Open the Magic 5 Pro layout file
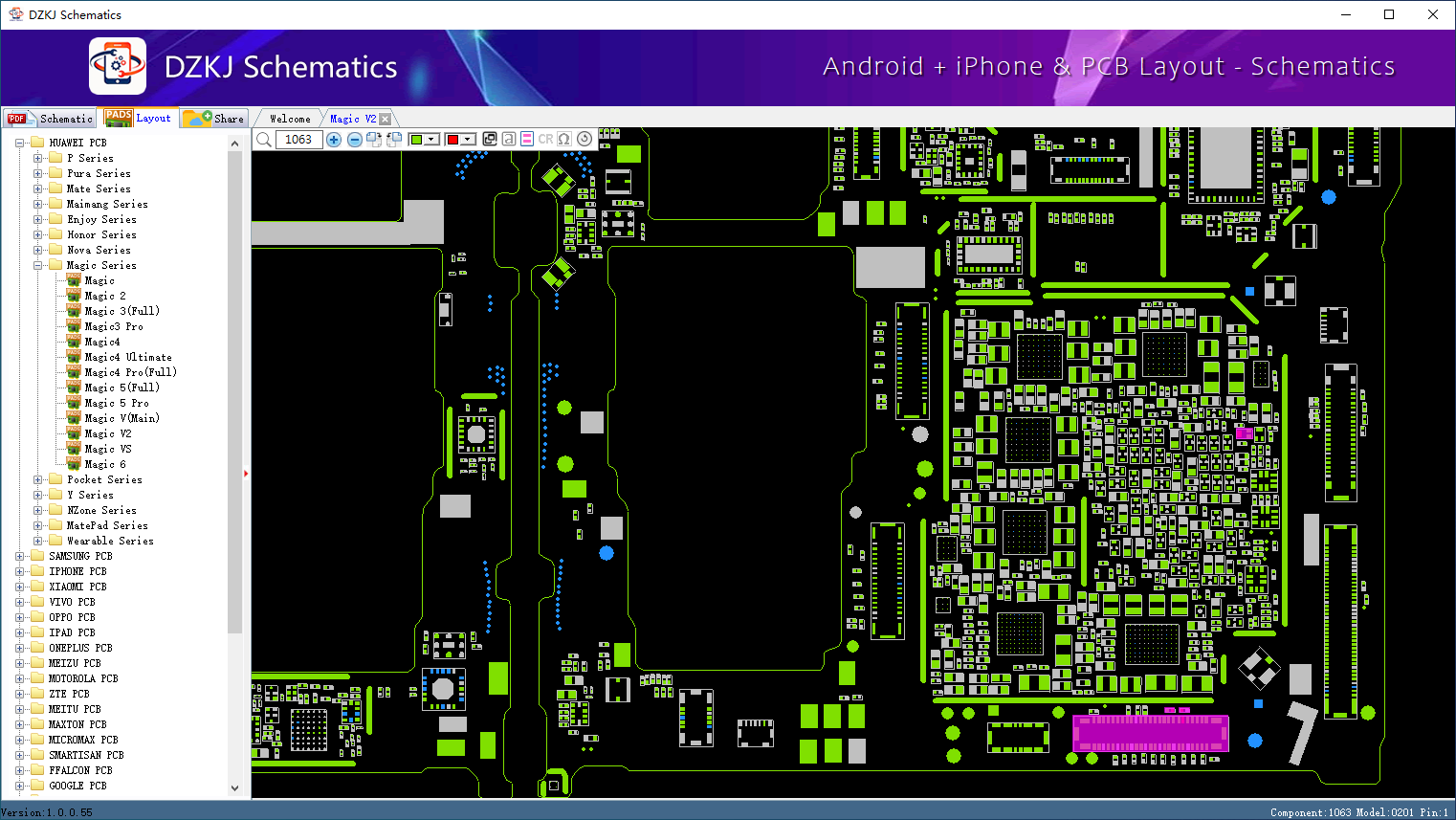The image size is (1456, 820). click(117, 403)
